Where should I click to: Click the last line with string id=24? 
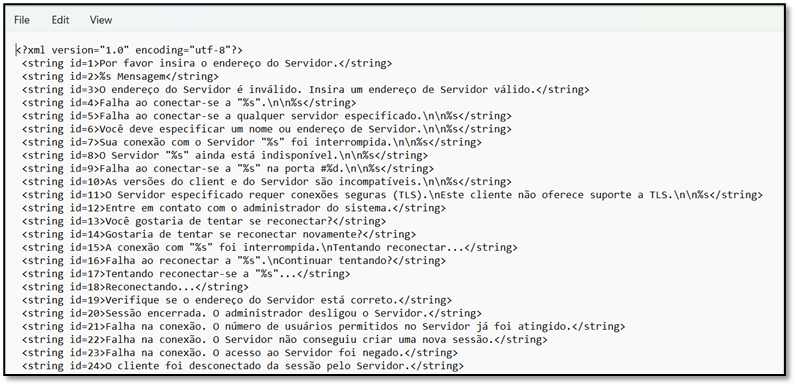[x=243, y=367]
